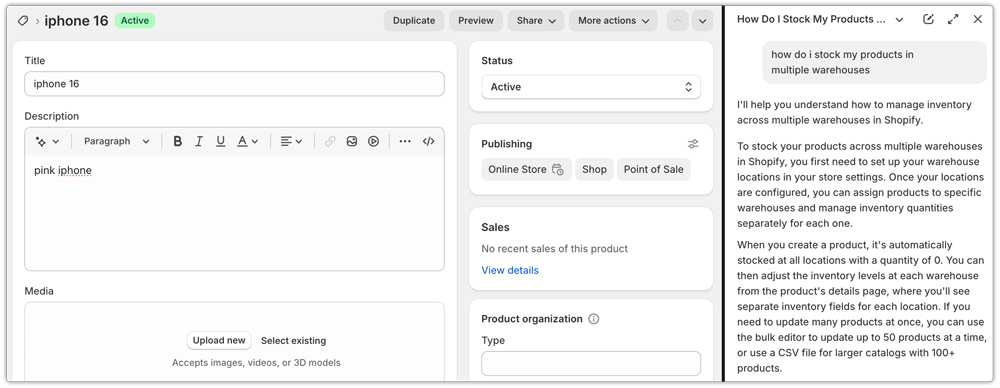Apply italic formatting to description
1000x388 pixels.
pos(199,141)
